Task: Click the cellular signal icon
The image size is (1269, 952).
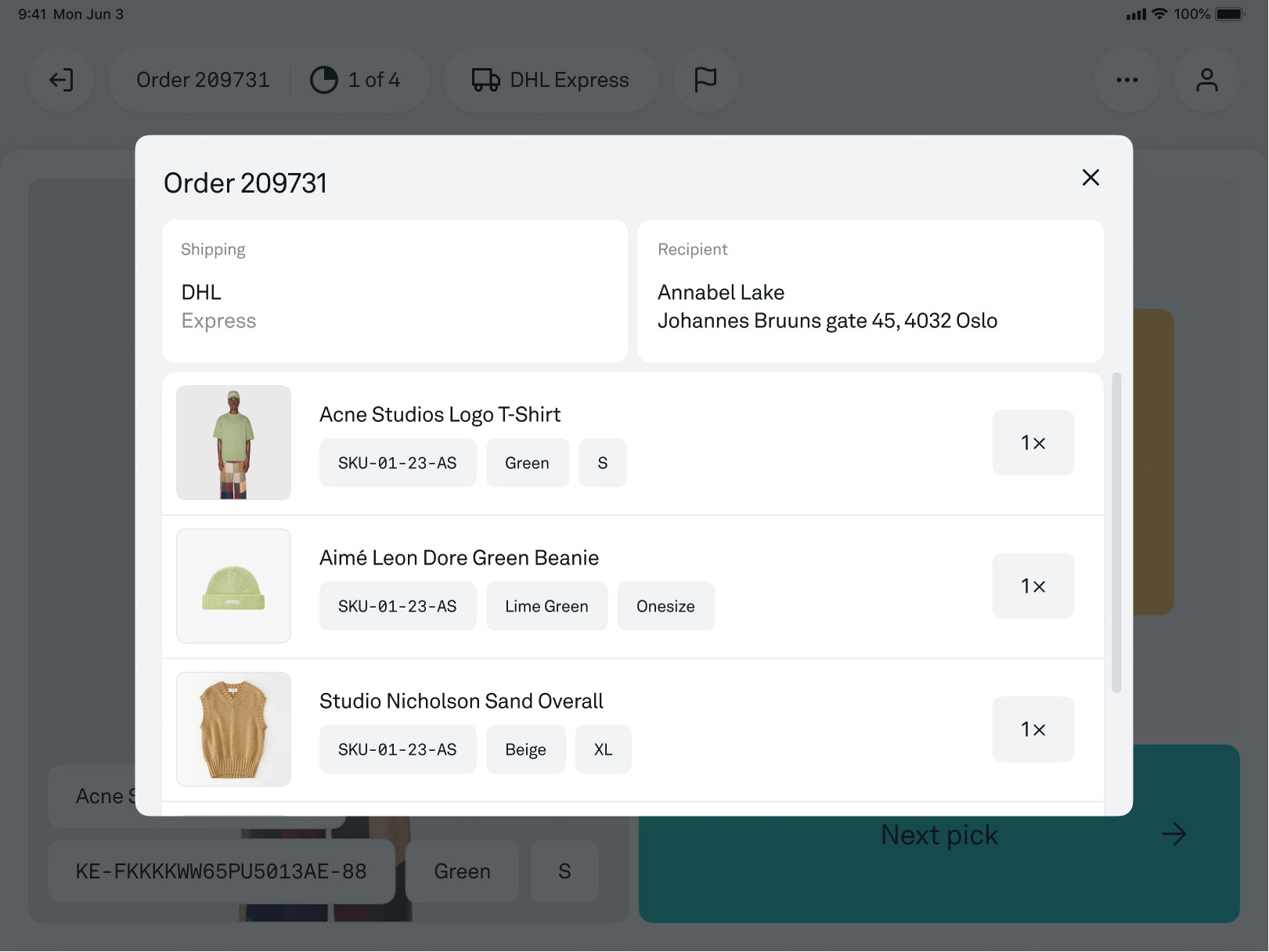Action: (x=1136, y=14)
